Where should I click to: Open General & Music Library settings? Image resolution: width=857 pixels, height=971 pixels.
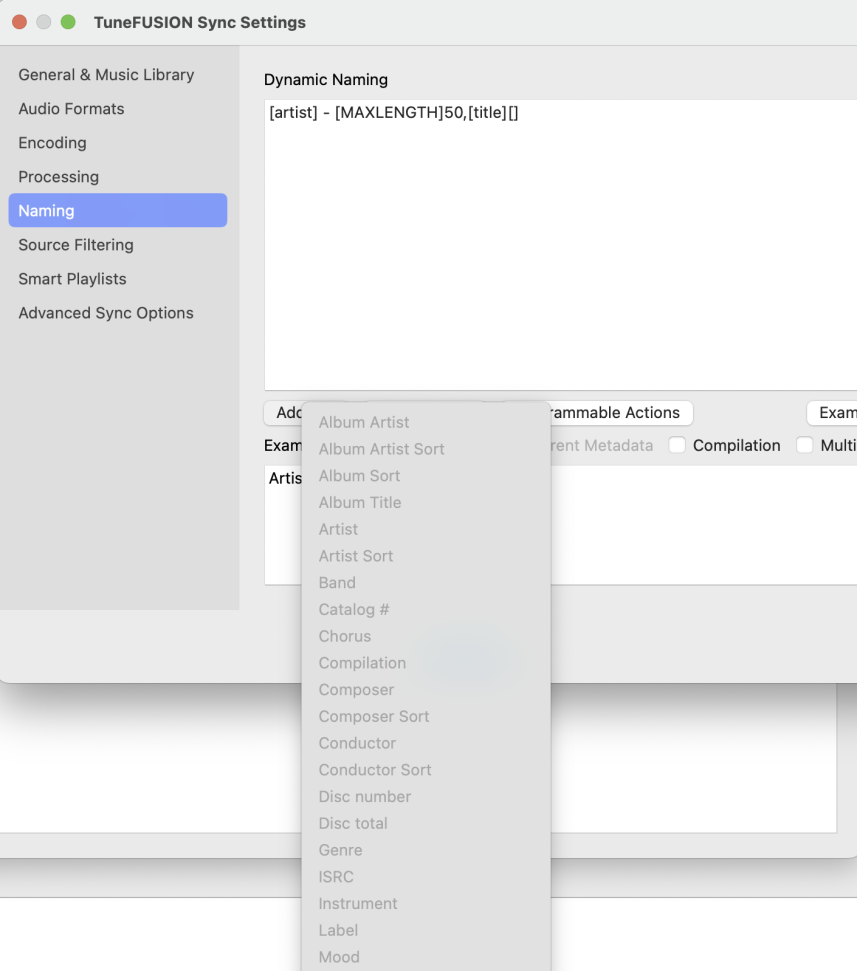pos(118,75)
